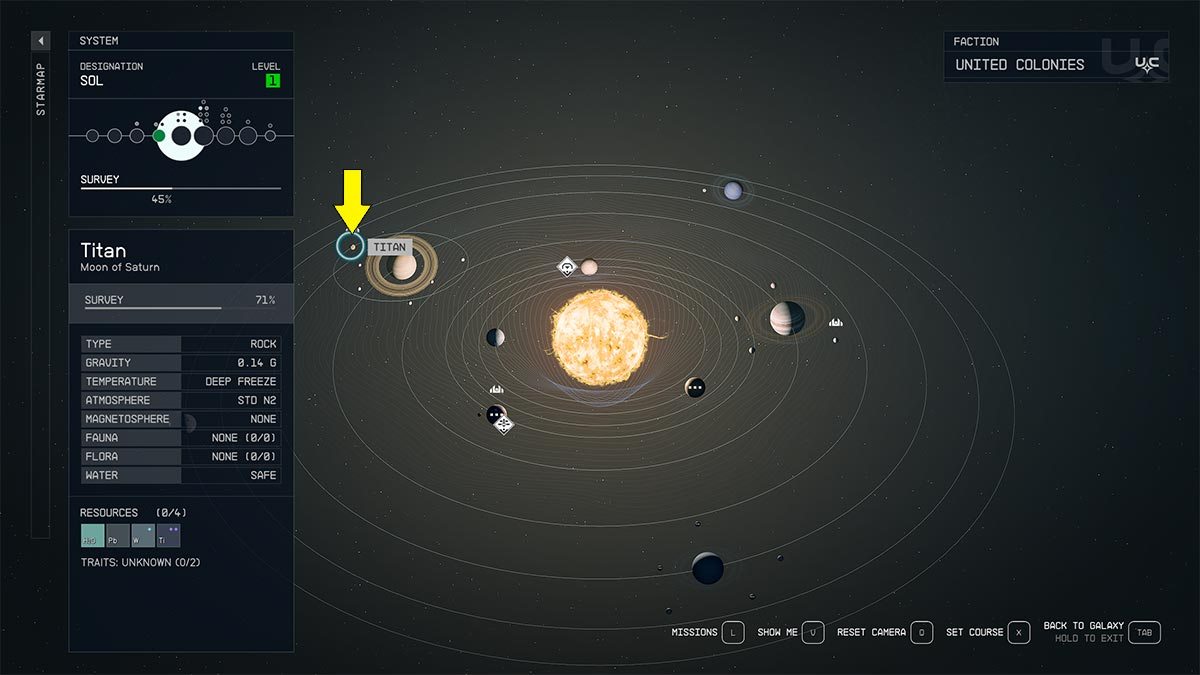Click the SOL designation text
This screenshot has height=675, width=1200.
92,80
